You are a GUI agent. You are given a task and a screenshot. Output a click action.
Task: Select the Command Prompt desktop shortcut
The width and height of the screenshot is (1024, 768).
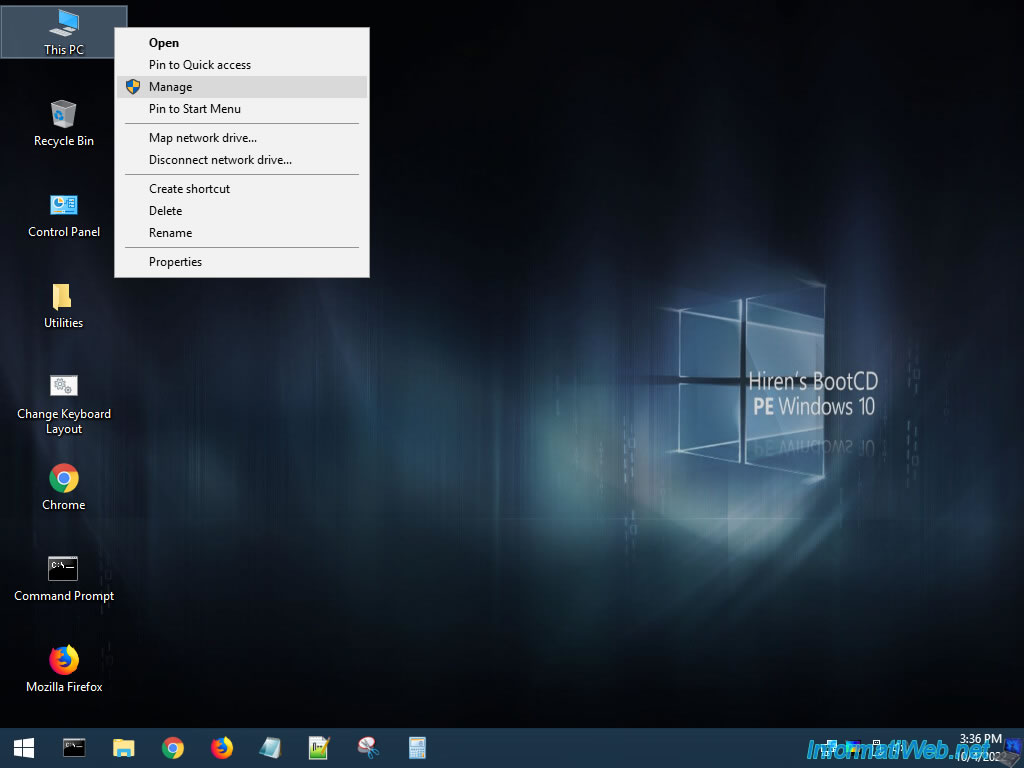point(64,579)
